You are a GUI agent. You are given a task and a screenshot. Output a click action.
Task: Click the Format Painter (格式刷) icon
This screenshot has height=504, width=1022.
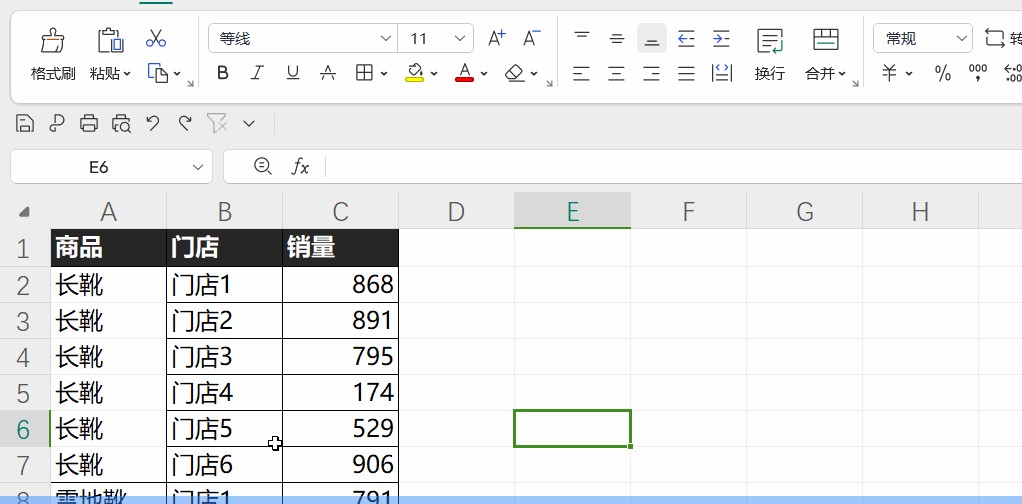pyautogui.click(x=53, y=40)
